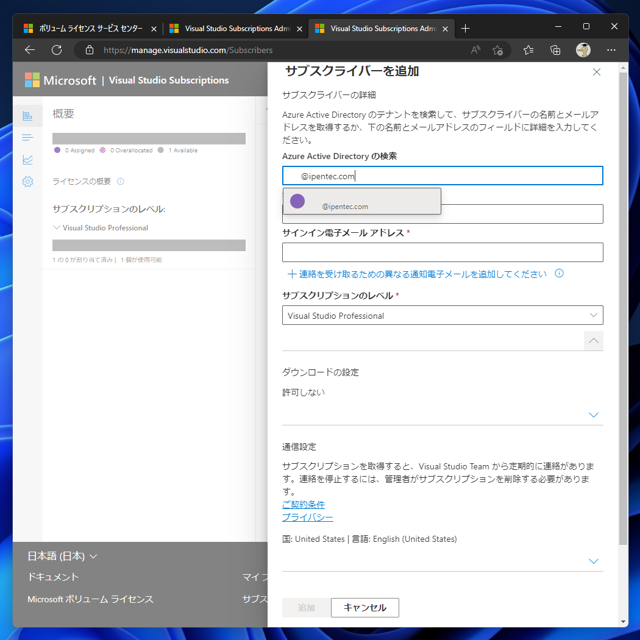The height and width of the screenshot is (640, 640).
Task: Click the 1 Available legend label
Action: (183, 150)
